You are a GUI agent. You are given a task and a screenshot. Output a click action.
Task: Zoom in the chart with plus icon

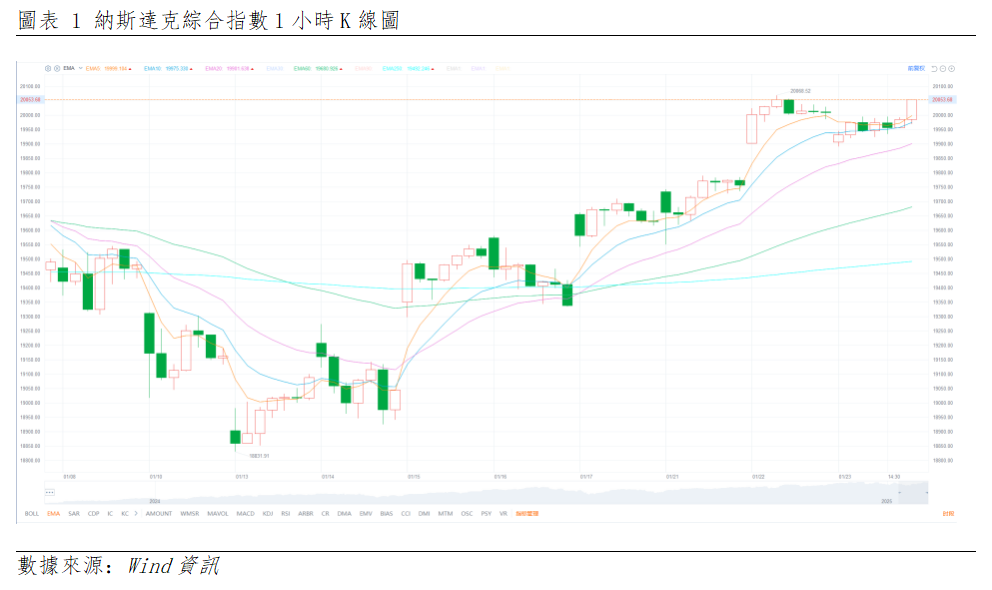pyautogui.click(x=952, y=68)
